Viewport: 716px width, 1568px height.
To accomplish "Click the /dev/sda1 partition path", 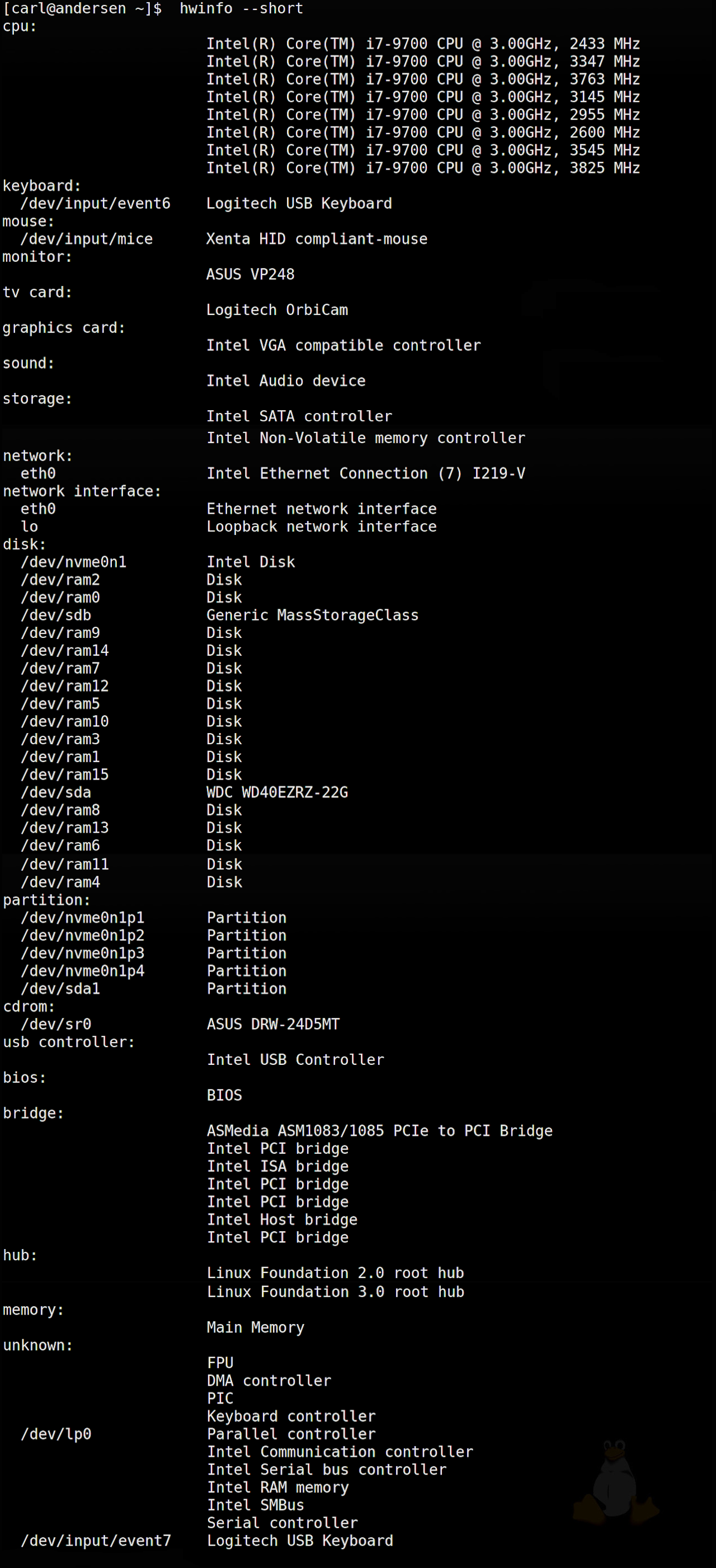I will [60, 988].
